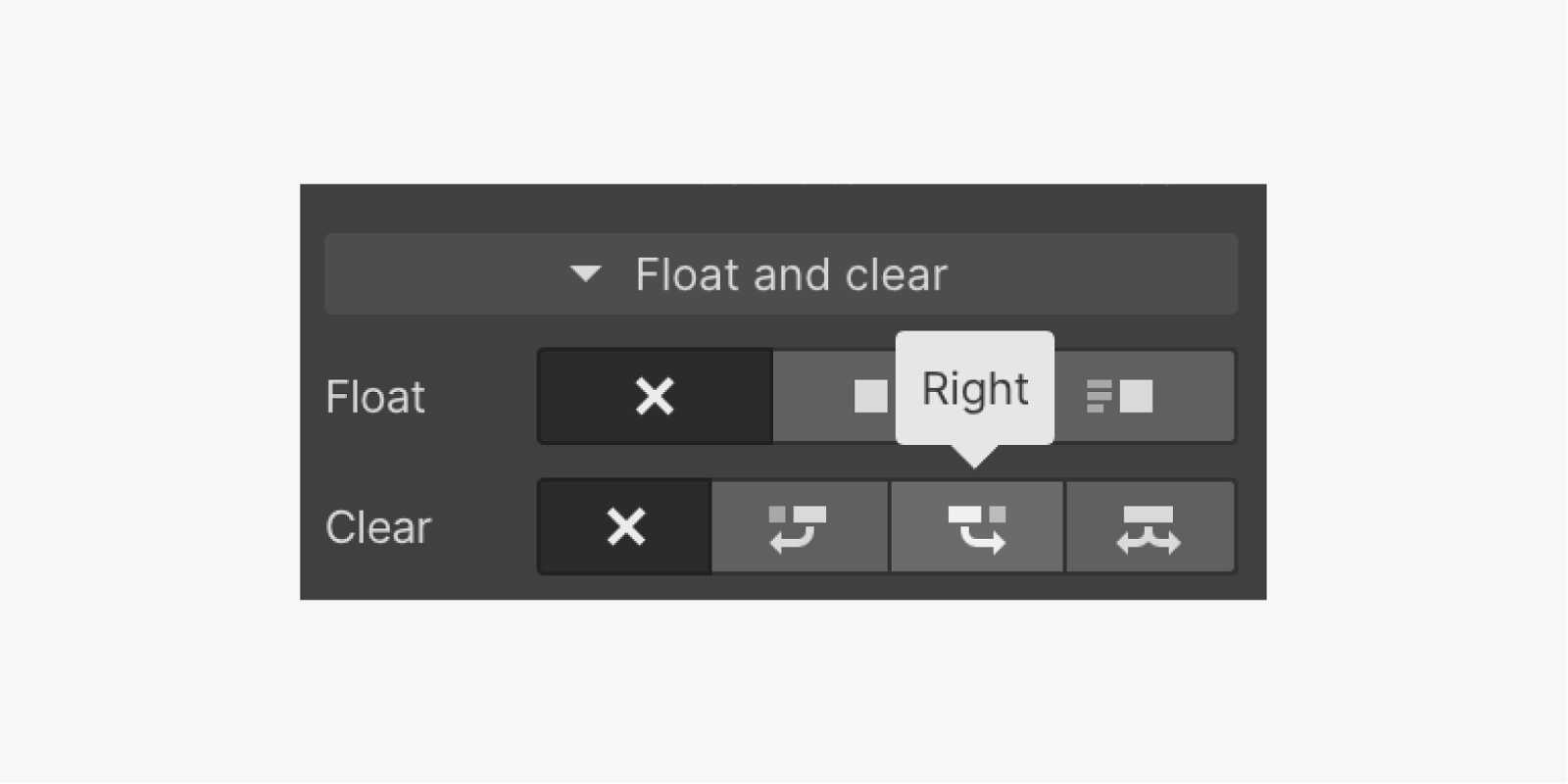Viewport: 1568px width, 784px height.
Task: Set Clear to none with X
Action: click(x=625, y=527)
